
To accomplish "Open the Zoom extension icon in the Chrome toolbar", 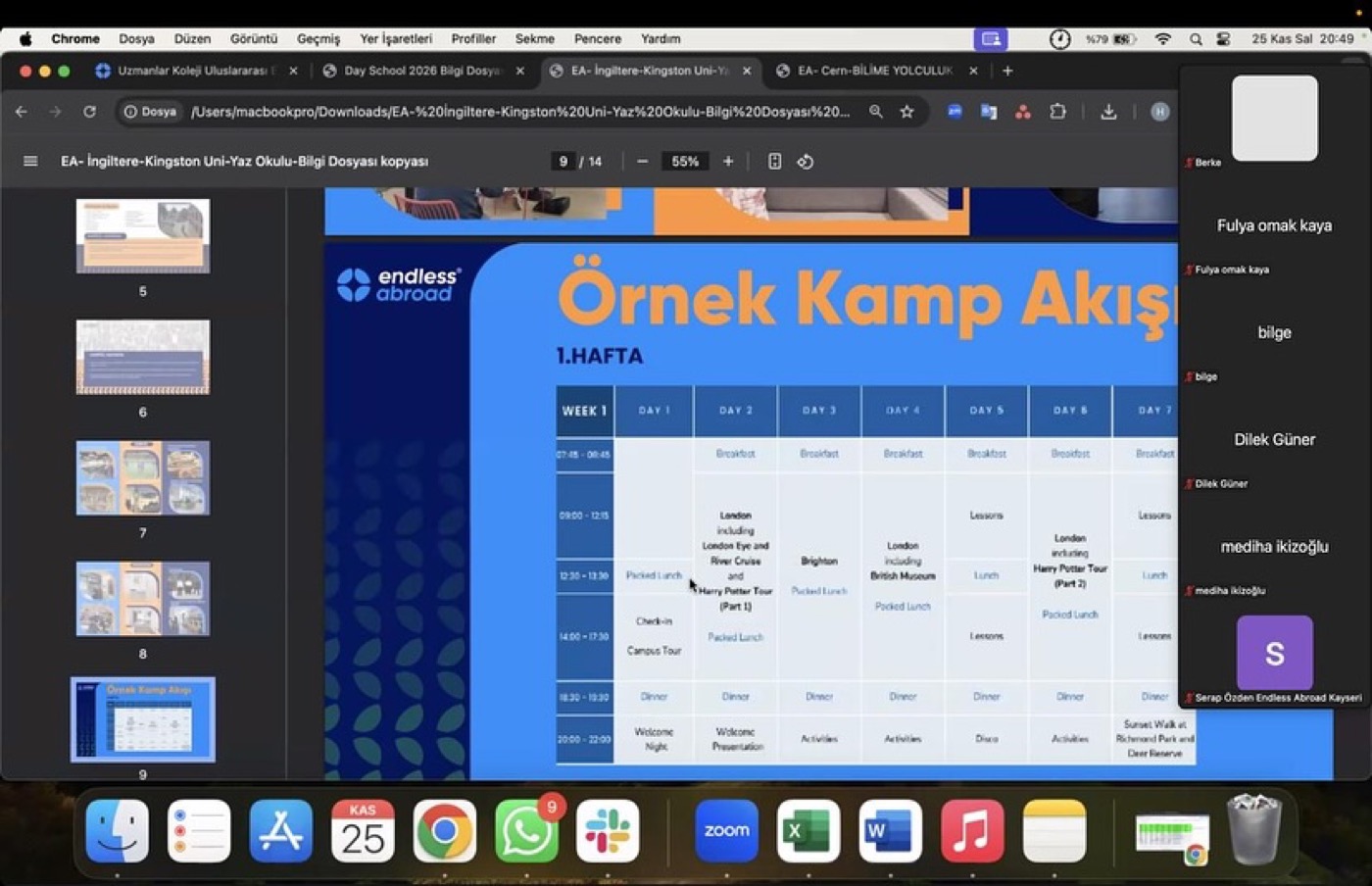I will pyautogui.click(x=954, y=112).
